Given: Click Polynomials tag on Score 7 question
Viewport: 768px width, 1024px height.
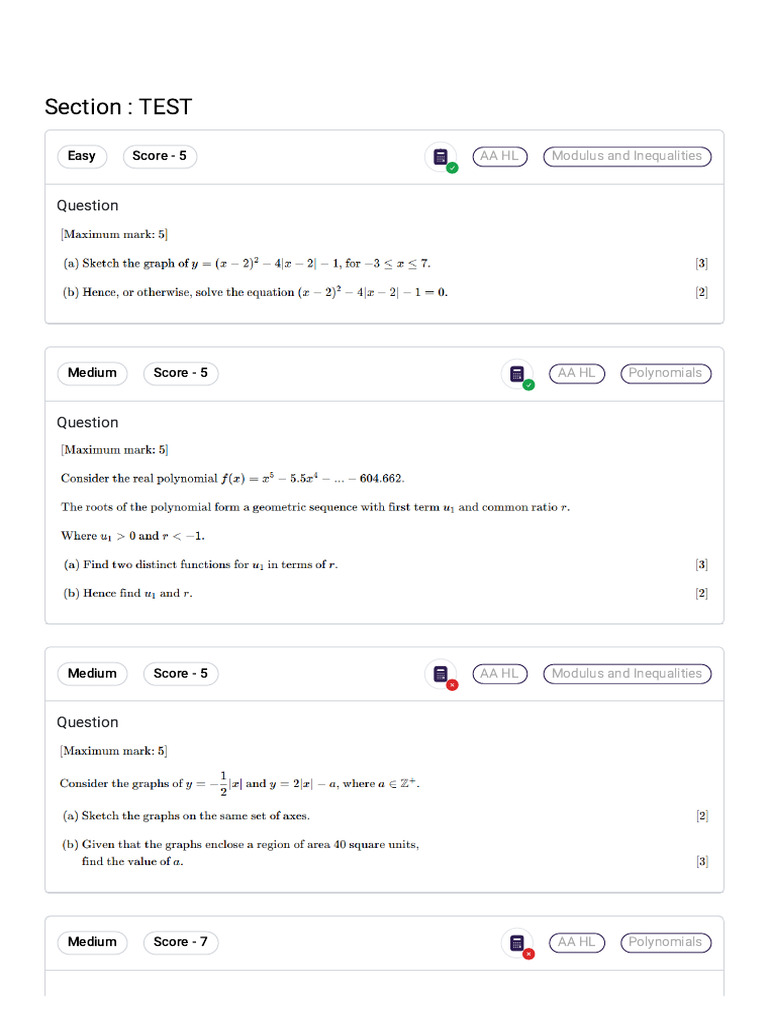Looking at the screenshot, I should coord(665,942).
